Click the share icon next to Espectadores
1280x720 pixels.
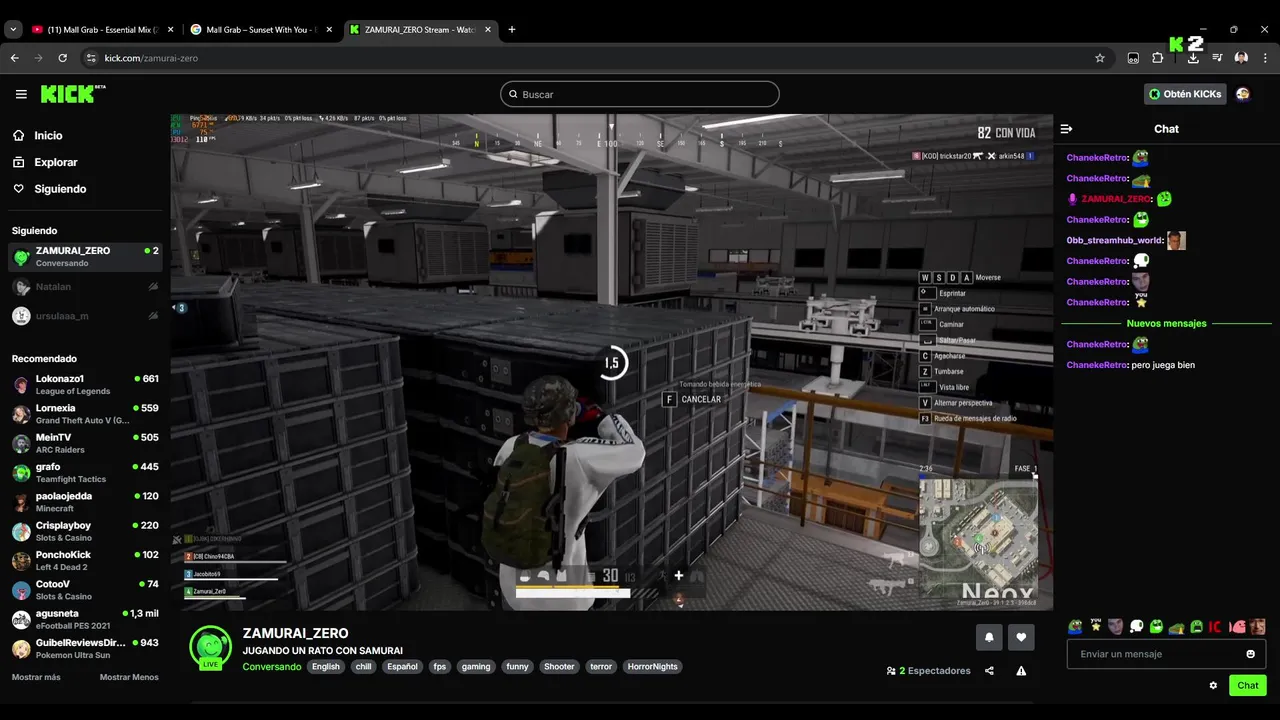pos(989,671)
